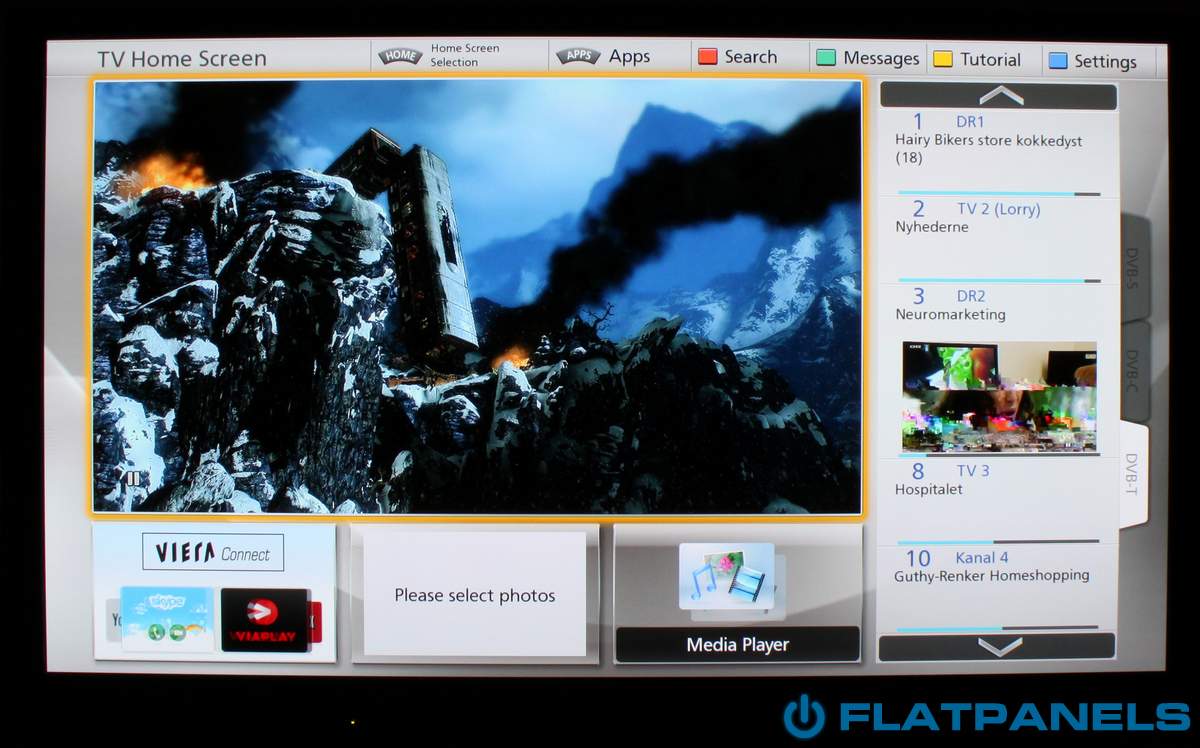Open Settings
The image size is (1200, 748).
(1093, 61)
